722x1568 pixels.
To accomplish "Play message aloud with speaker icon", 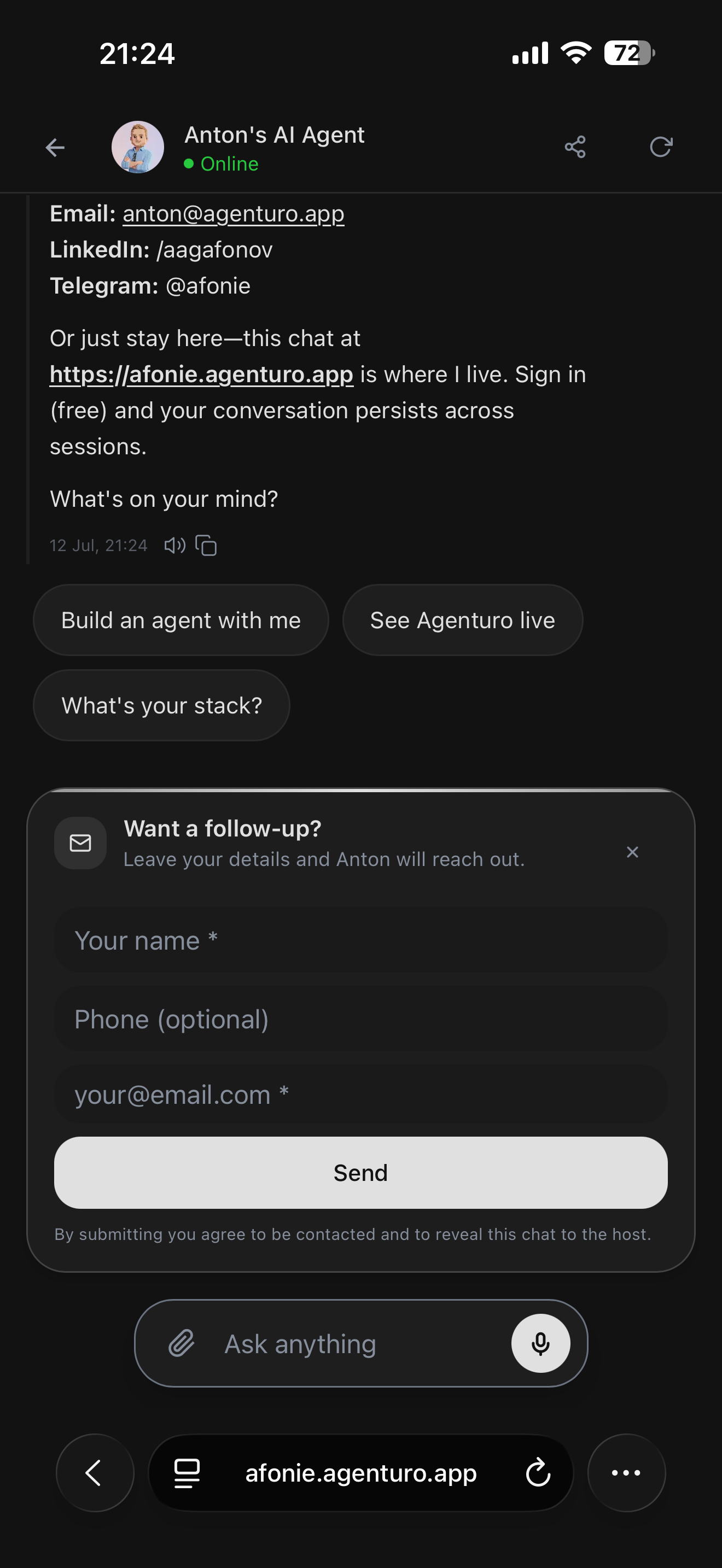I will [174, 545].
